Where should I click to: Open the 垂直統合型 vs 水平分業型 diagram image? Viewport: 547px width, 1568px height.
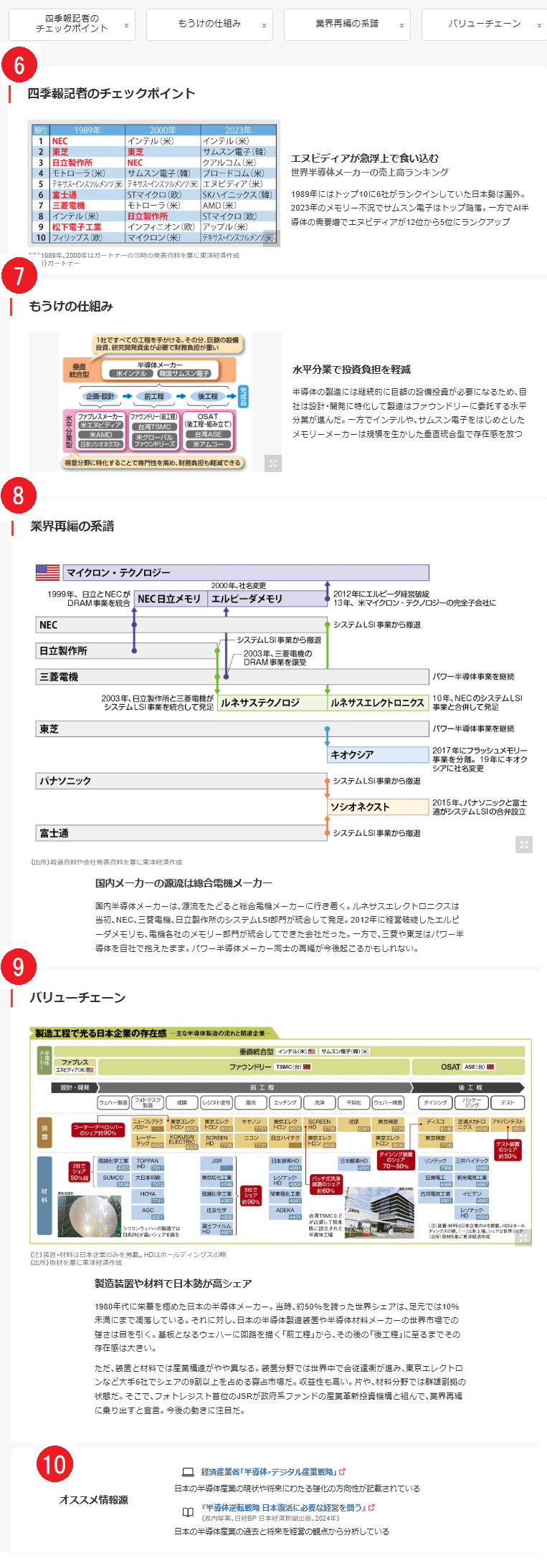coord(155,402)
